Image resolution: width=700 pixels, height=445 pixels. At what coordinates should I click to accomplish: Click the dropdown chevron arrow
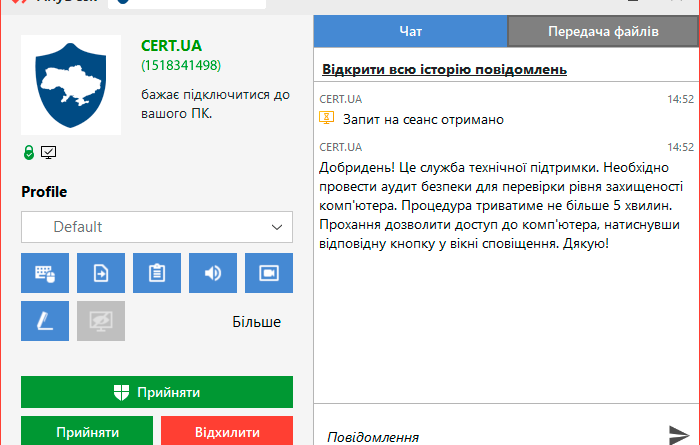pyautogui.click(x=277, y=227)
